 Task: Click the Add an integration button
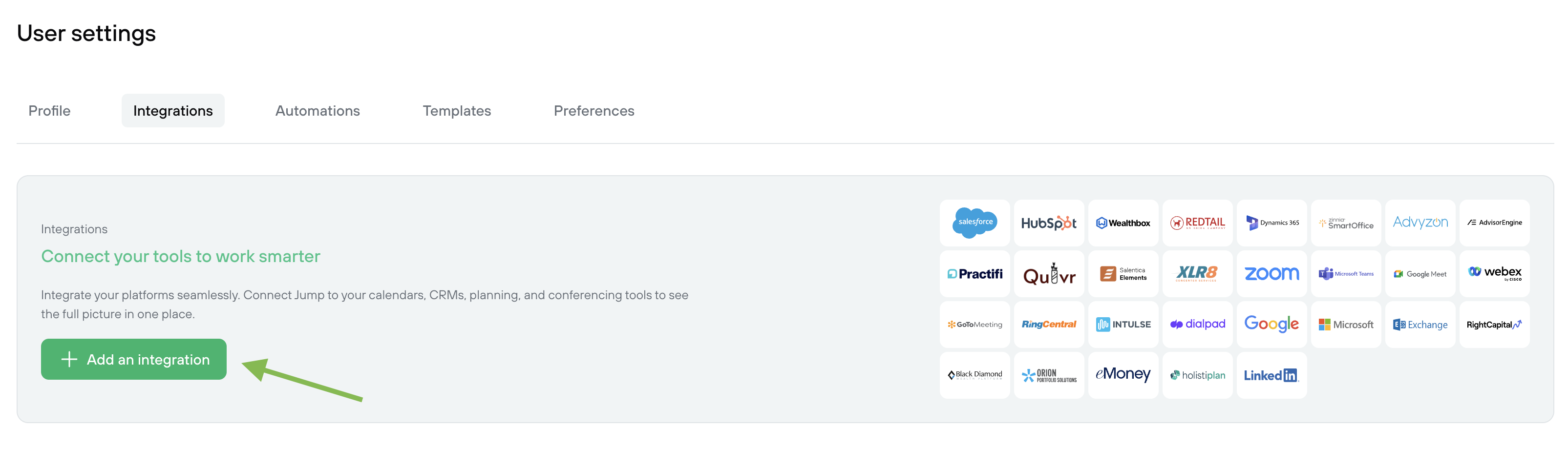[x=134, y=360]
